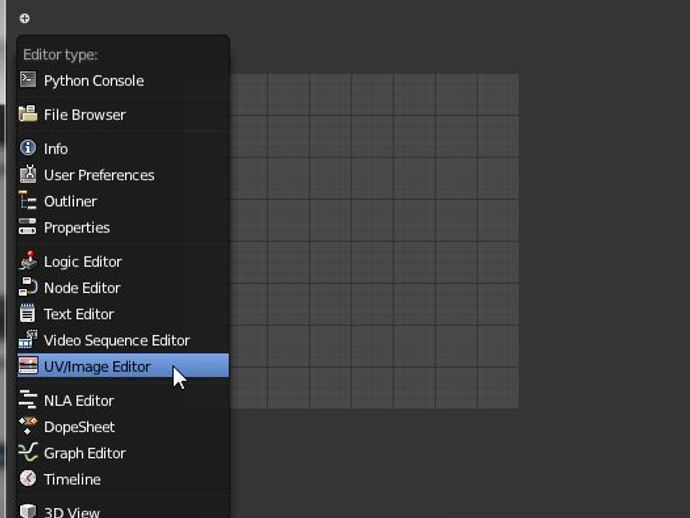
Task: Choose DopeSheet editor type
Action: (123, 426)
